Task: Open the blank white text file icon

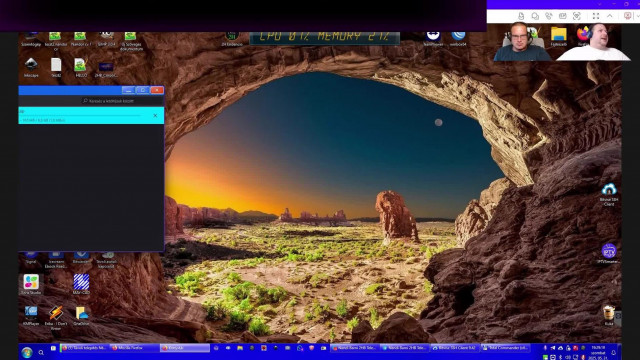Action: point(56,67)
